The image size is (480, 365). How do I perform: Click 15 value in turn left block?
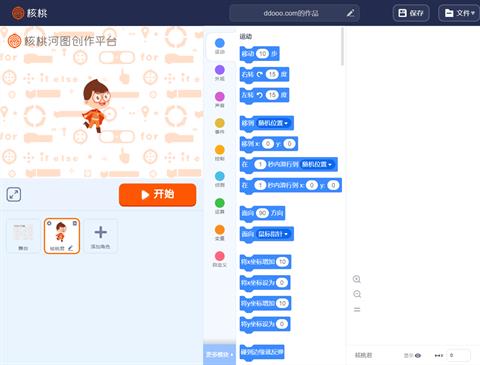pos(272,95)
